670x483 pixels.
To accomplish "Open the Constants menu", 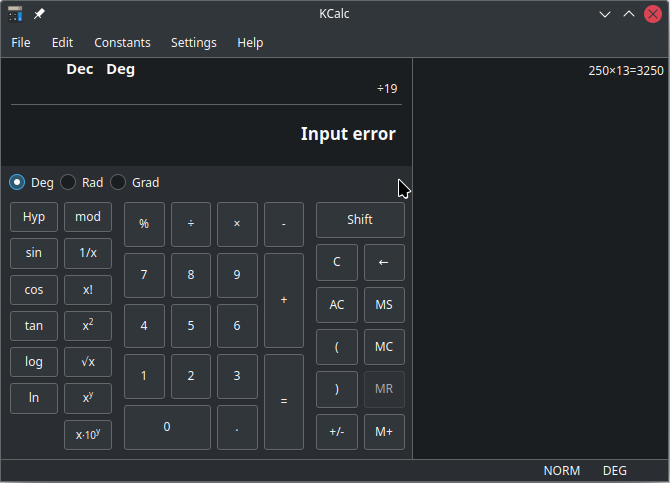I will [122, 42].
